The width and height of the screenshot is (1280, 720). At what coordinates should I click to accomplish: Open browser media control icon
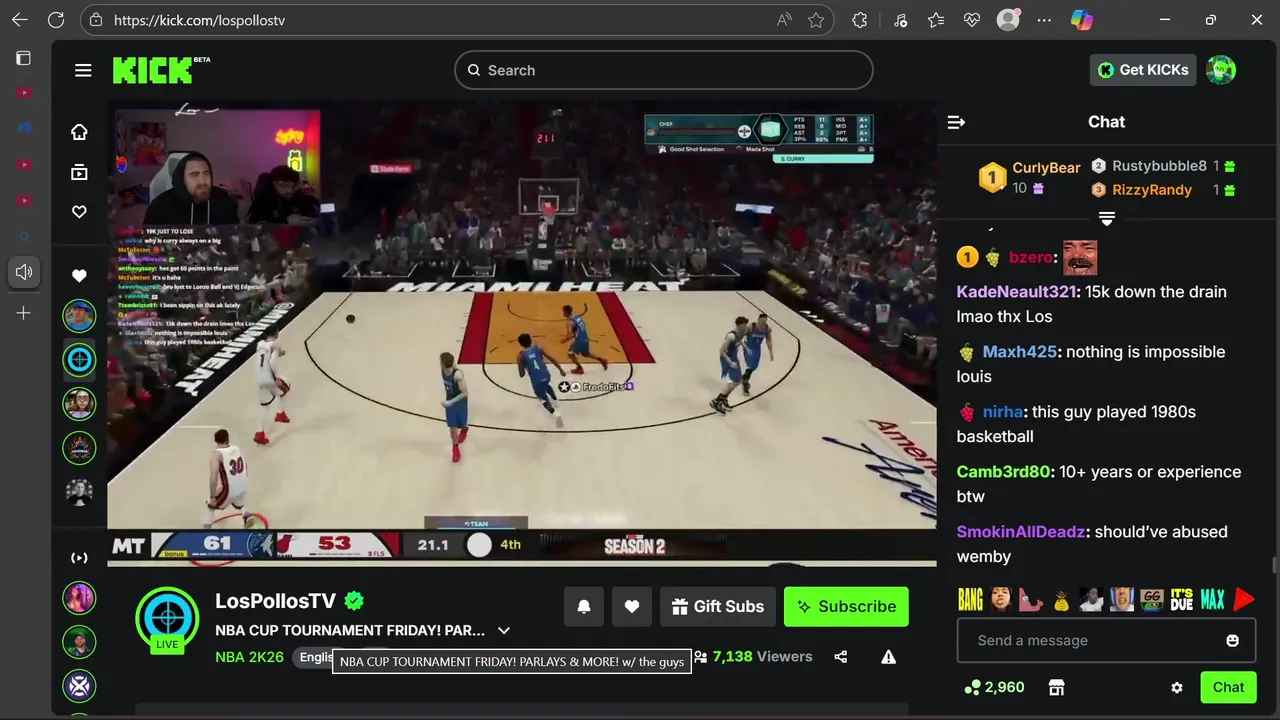(x=900, y=20)
